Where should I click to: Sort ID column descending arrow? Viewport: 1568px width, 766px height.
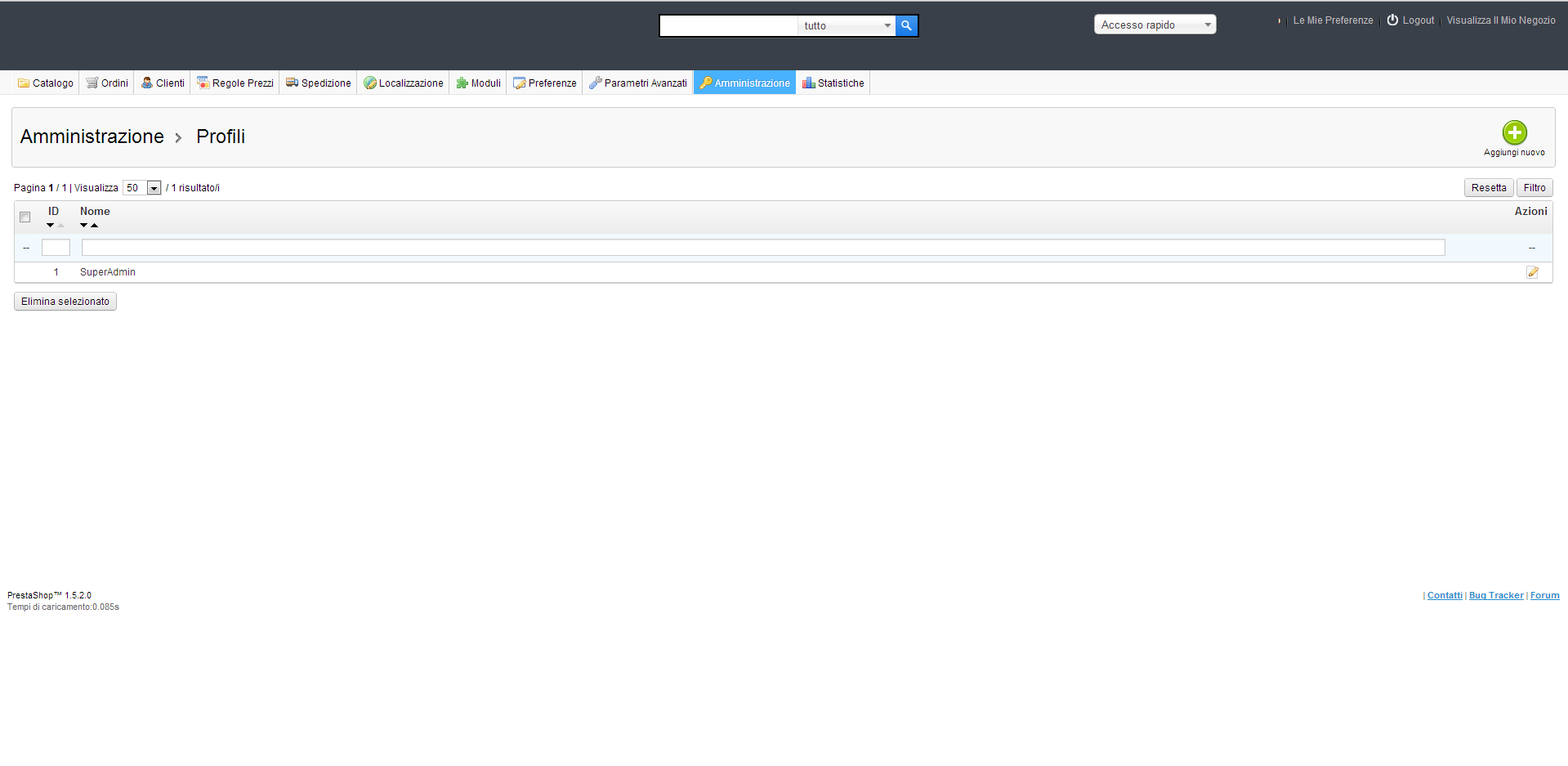tap(51, 226)
